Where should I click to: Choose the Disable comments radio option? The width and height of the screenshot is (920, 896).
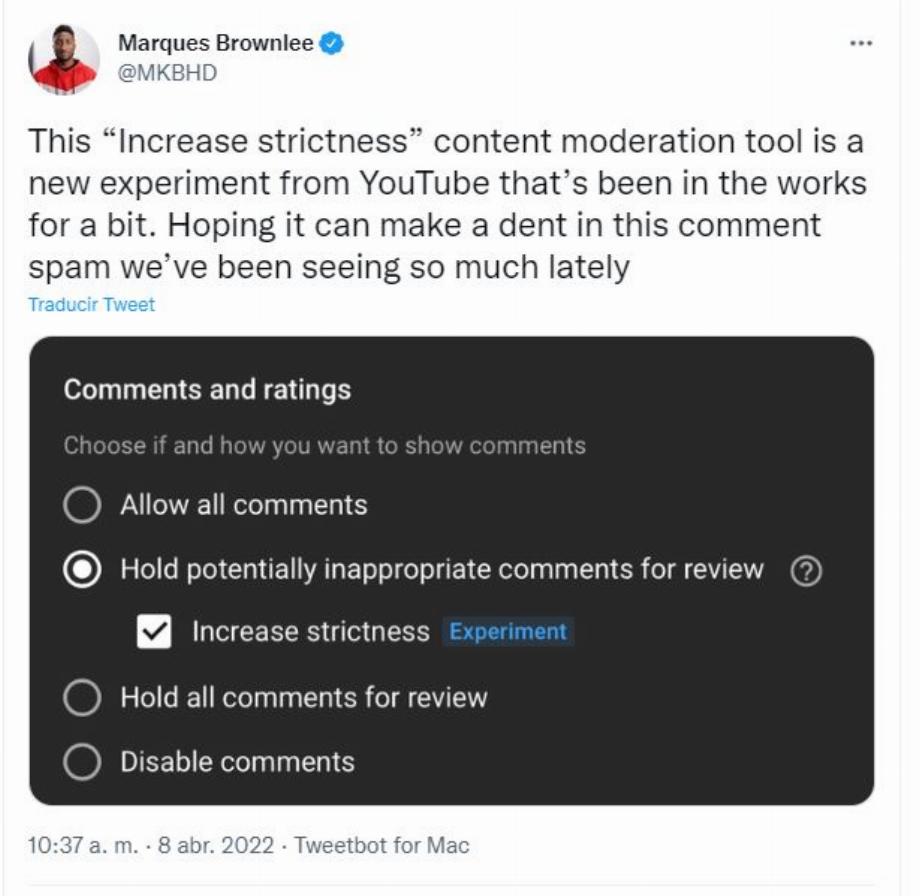[x=82, y=762]
